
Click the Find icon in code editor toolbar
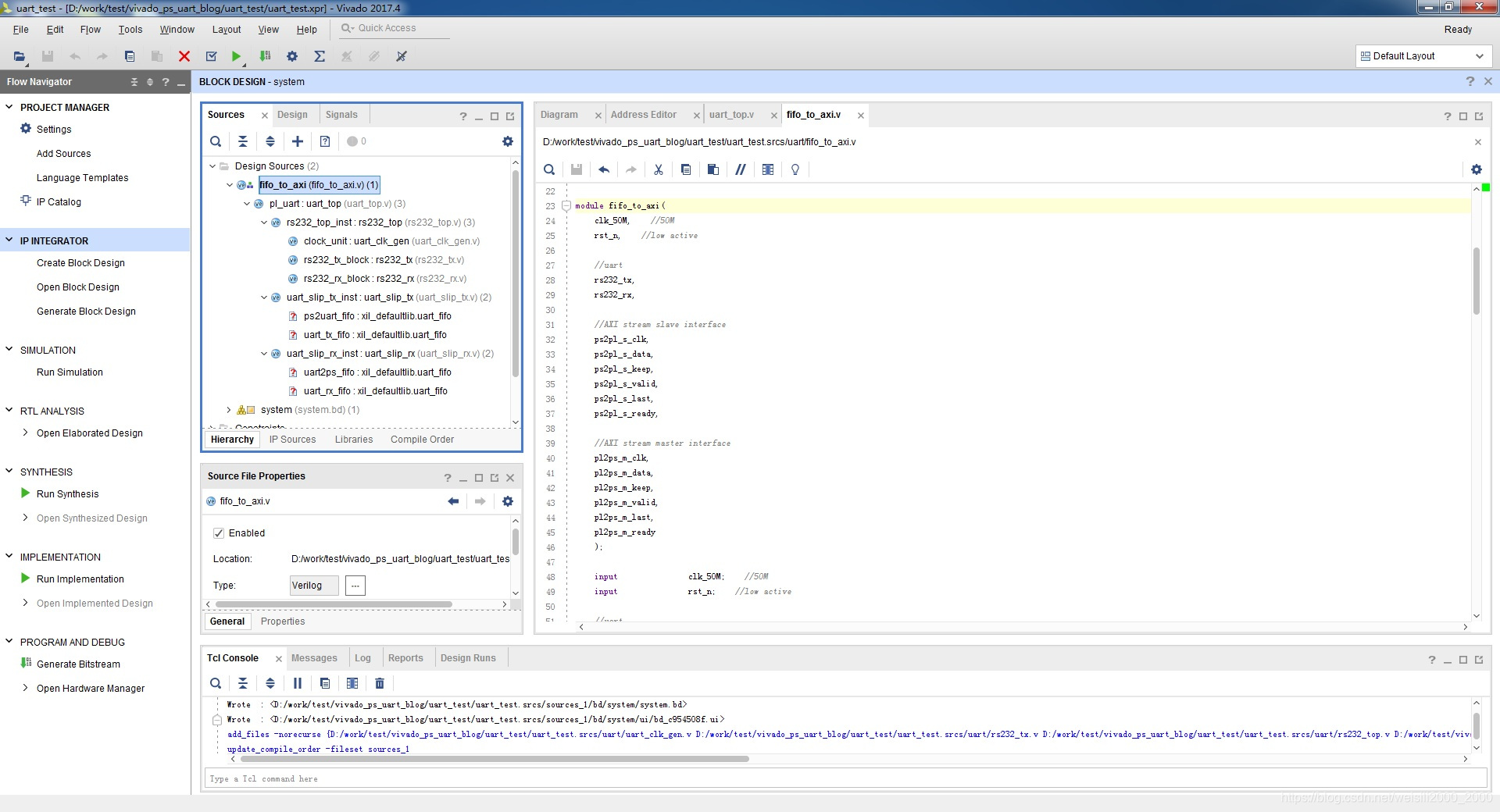click(549, 169)
